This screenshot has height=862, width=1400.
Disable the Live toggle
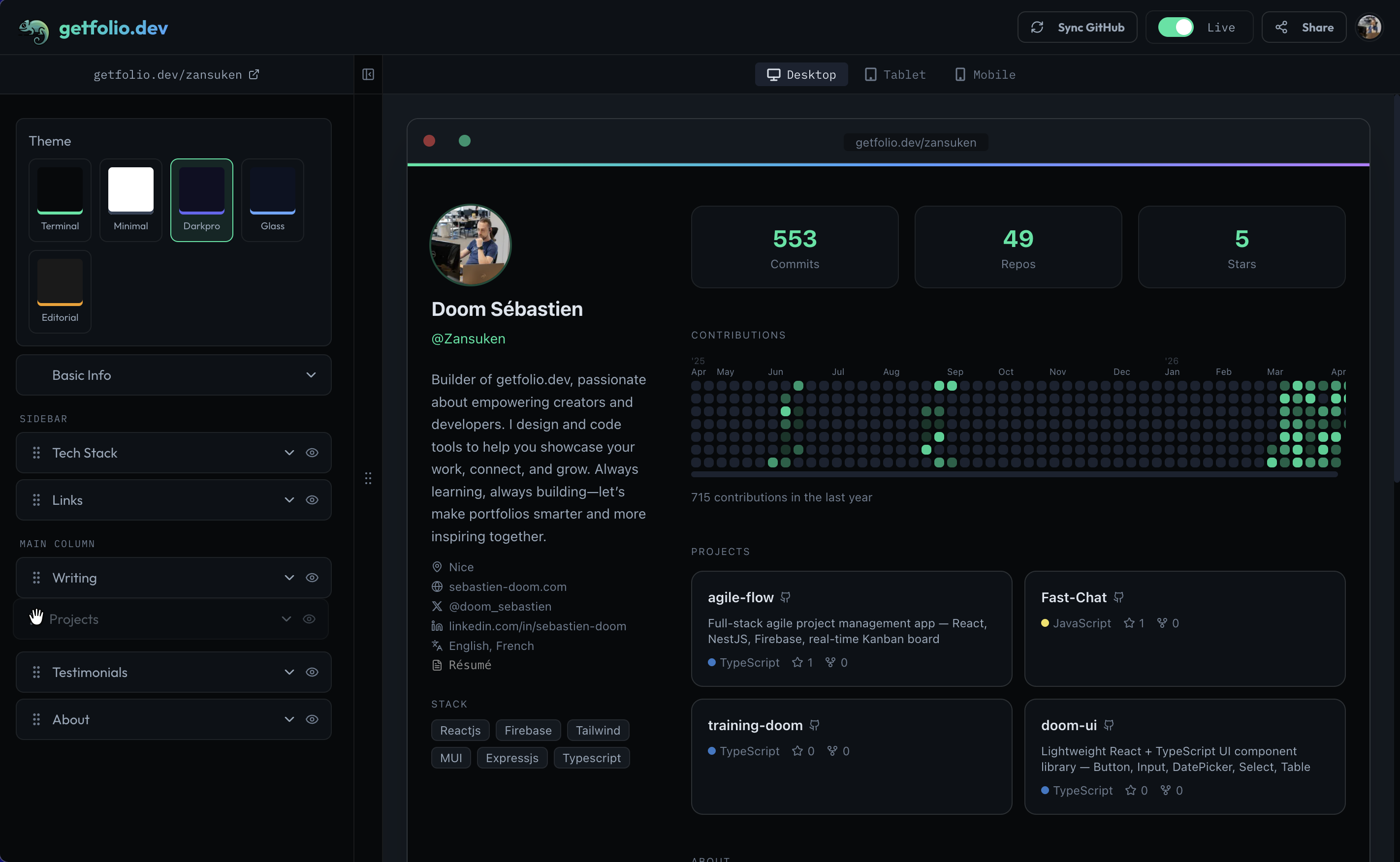click(1176, 27)
